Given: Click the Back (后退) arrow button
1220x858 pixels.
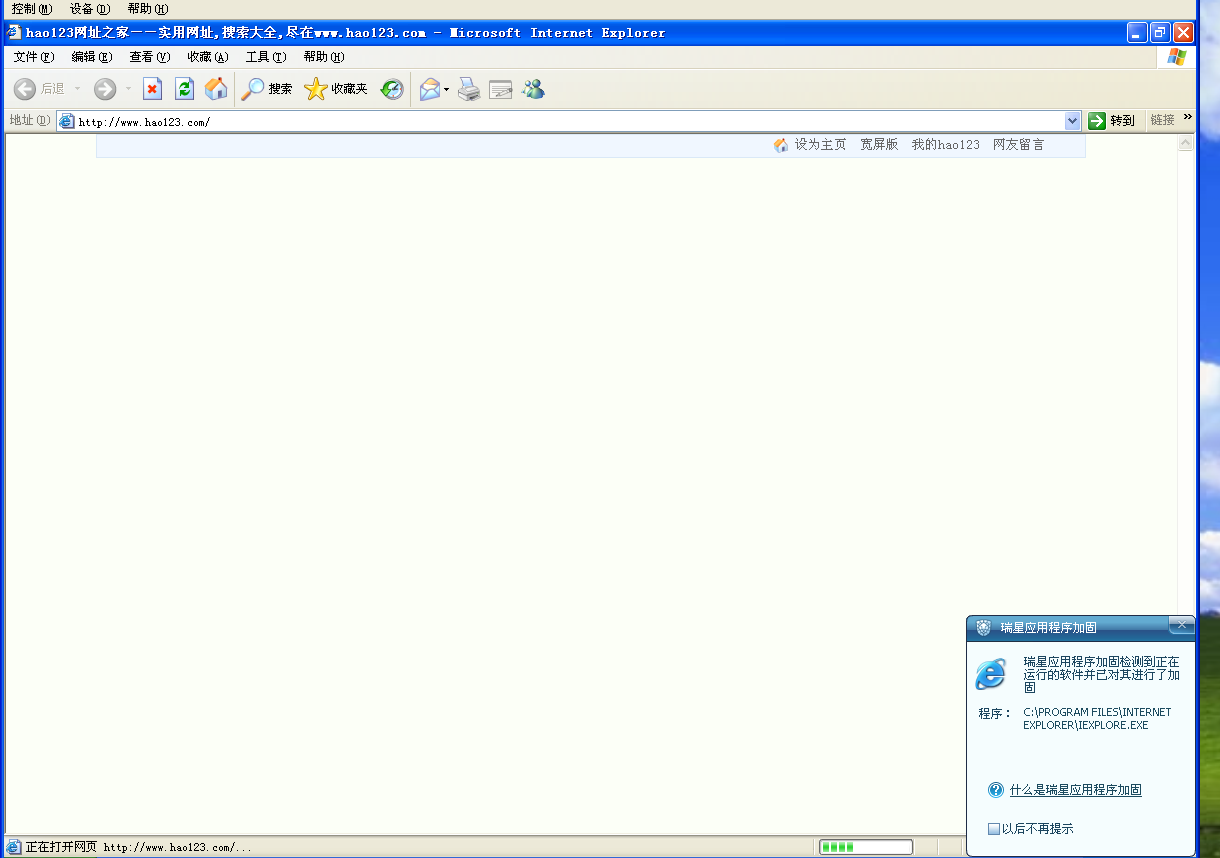Looking at the screenshot, I should [x=39, y=89].
